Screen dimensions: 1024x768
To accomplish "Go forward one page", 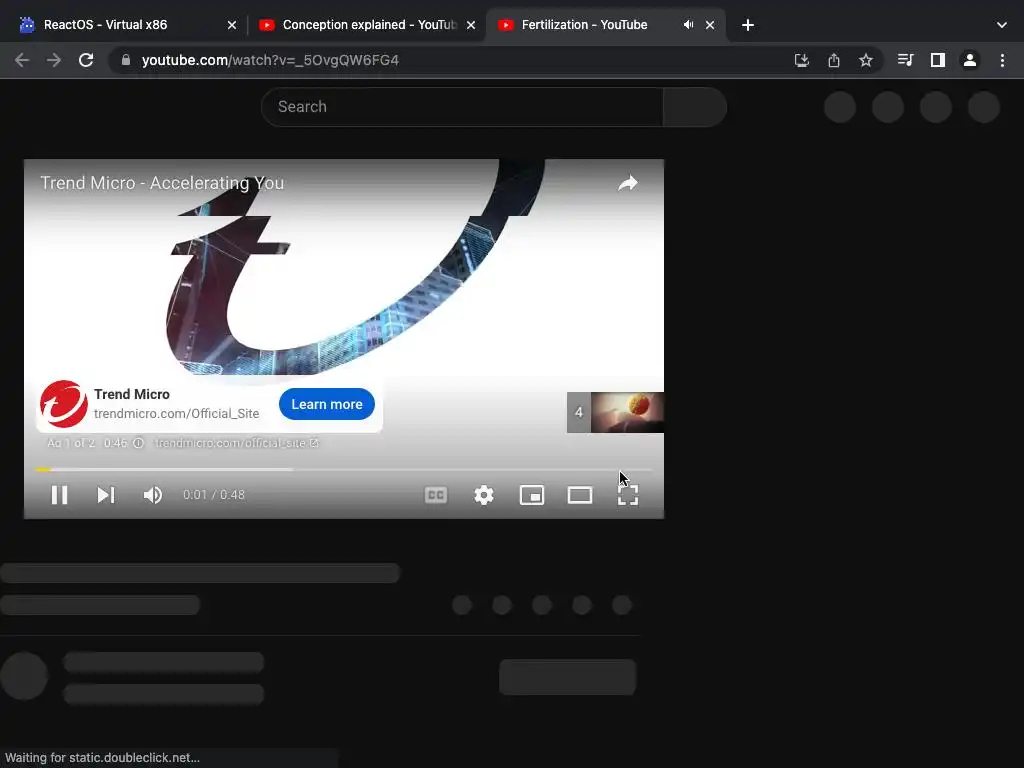I will coord(54,60).
